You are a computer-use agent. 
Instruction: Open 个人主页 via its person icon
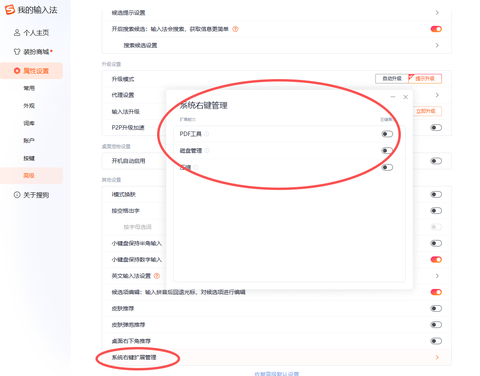(x=17, y=33)
